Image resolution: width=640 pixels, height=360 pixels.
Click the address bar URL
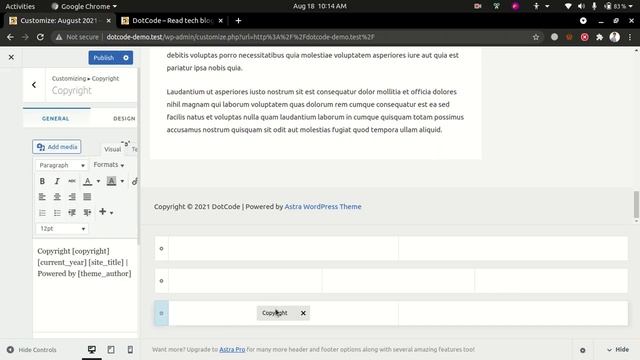[x=240, y=37]
